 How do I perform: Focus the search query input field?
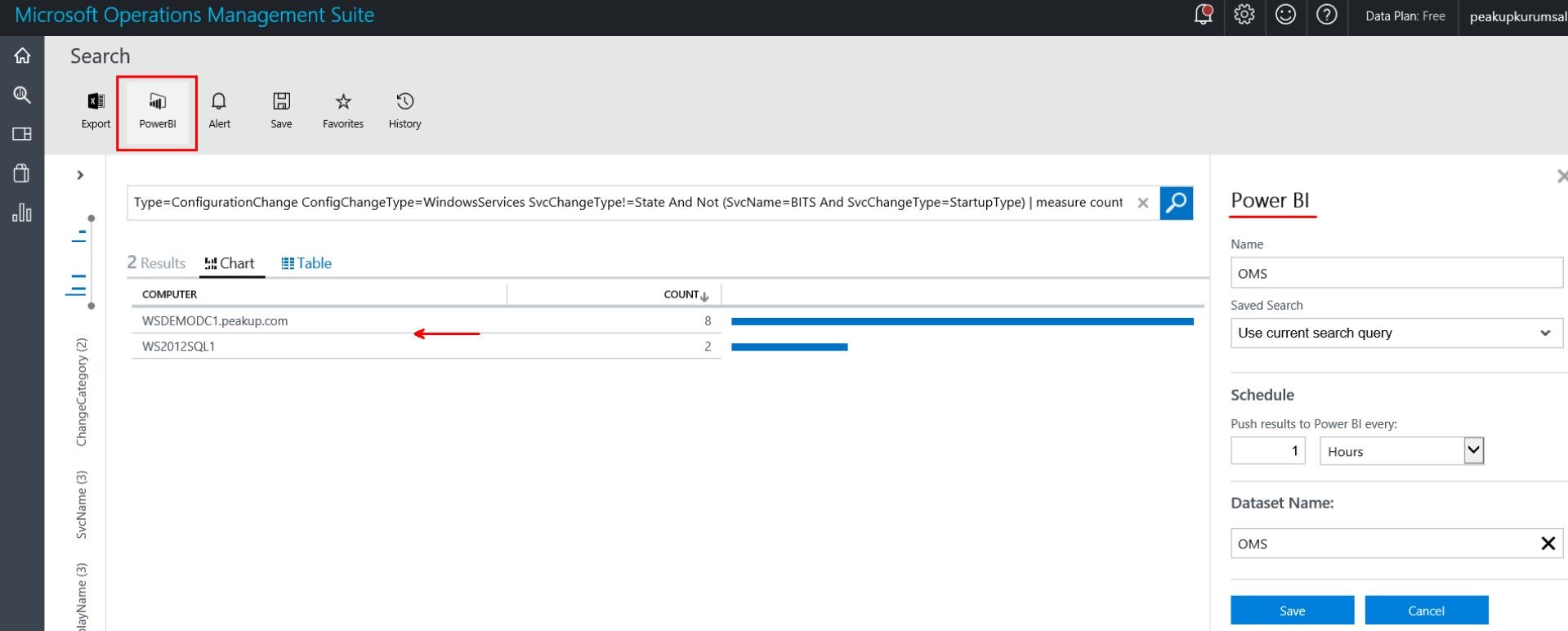coord(628,203)
